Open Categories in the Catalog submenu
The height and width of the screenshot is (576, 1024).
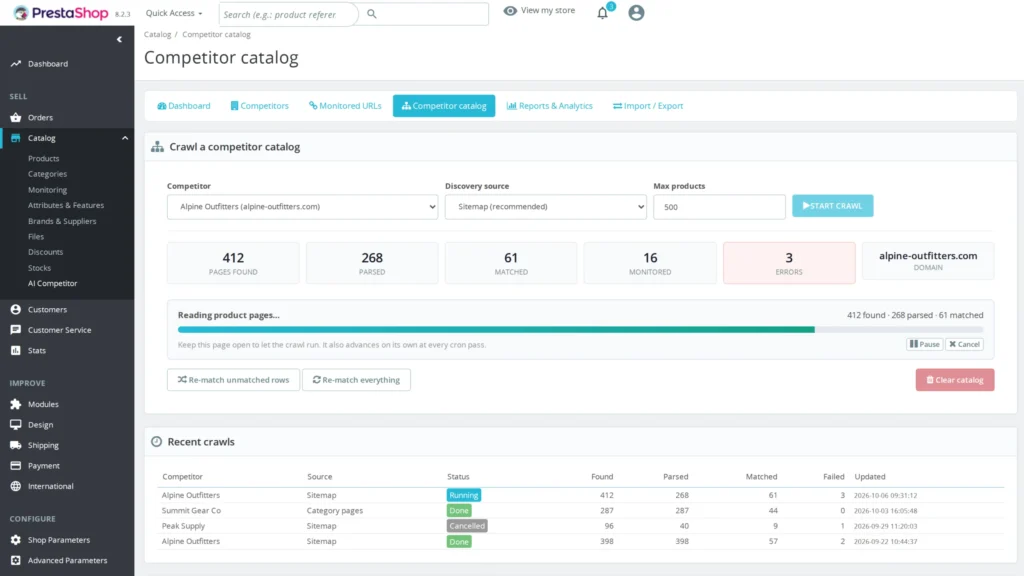(47, 174)
